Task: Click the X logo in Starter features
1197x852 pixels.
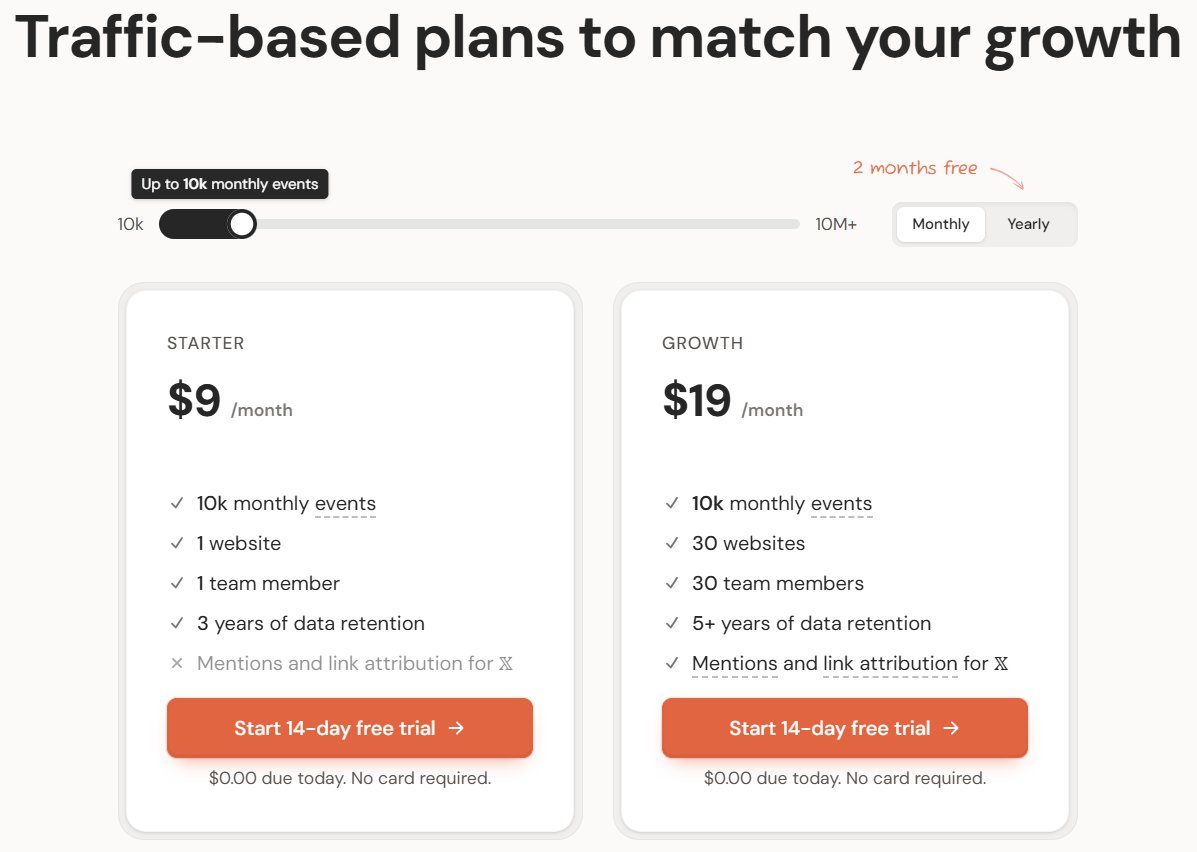Action: click(x=505, y=664)
